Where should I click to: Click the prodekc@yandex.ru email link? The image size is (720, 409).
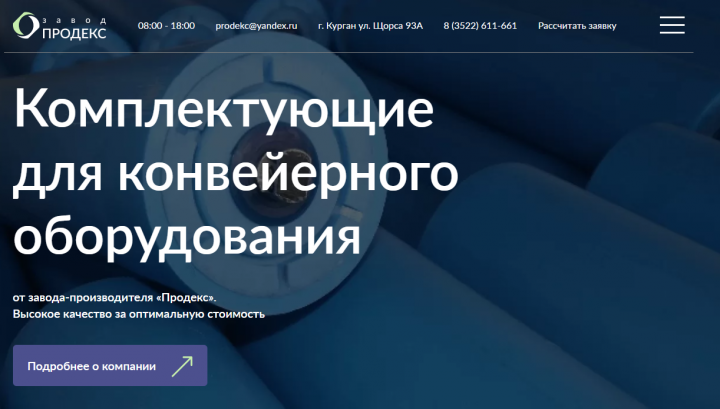(256, 26)
